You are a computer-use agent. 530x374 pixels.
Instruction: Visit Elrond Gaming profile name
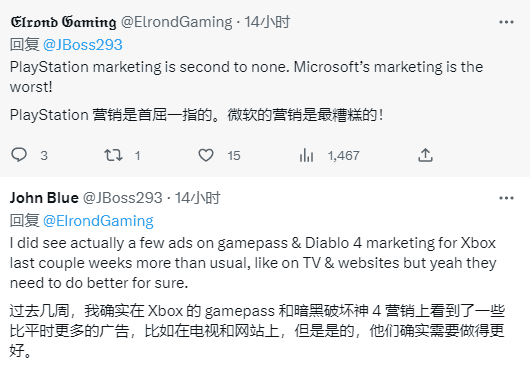pos(63,22)
